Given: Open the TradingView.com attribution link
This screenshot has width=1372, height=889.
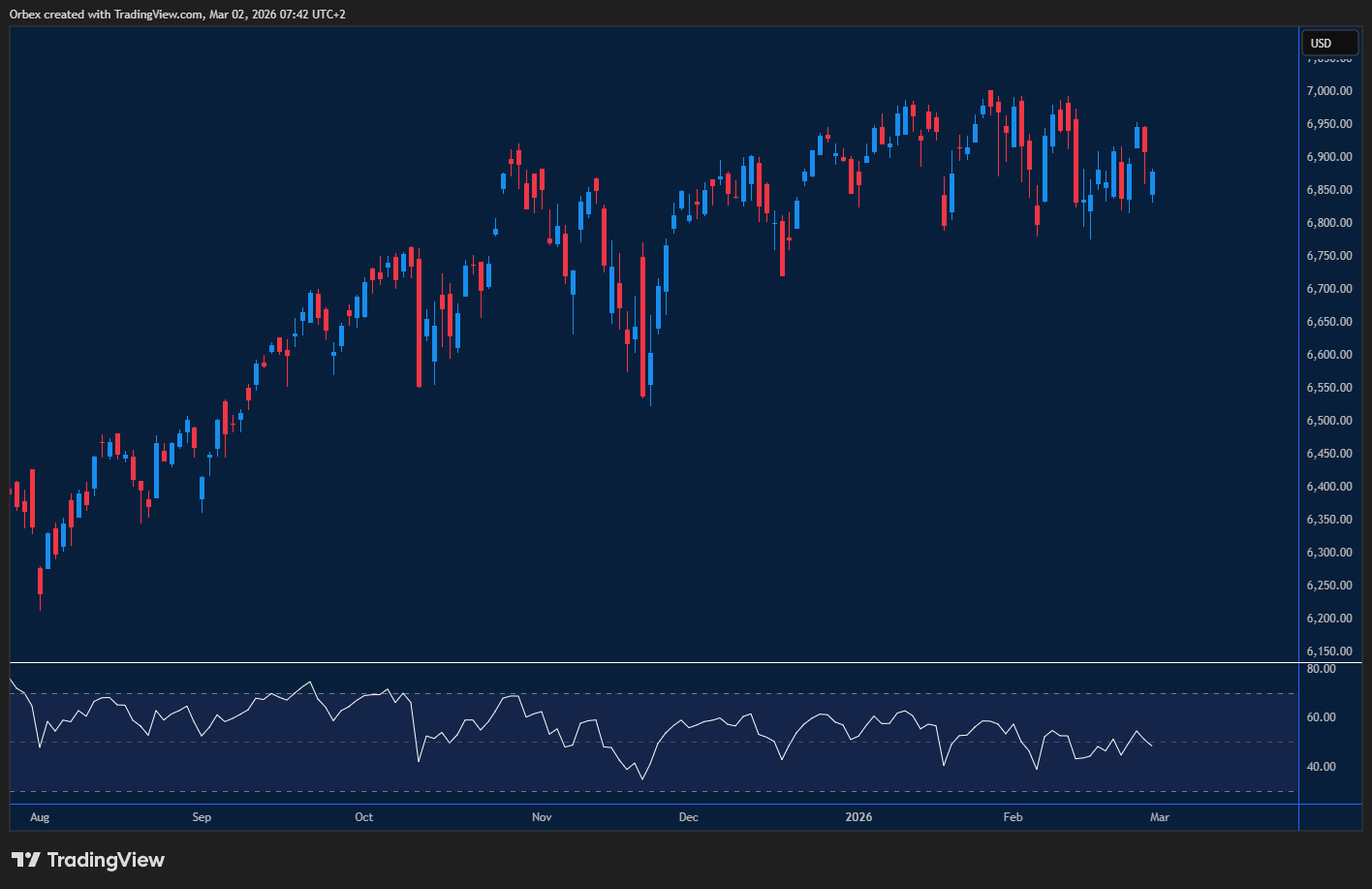Looking at the screenshot, I should coord(153,14).
